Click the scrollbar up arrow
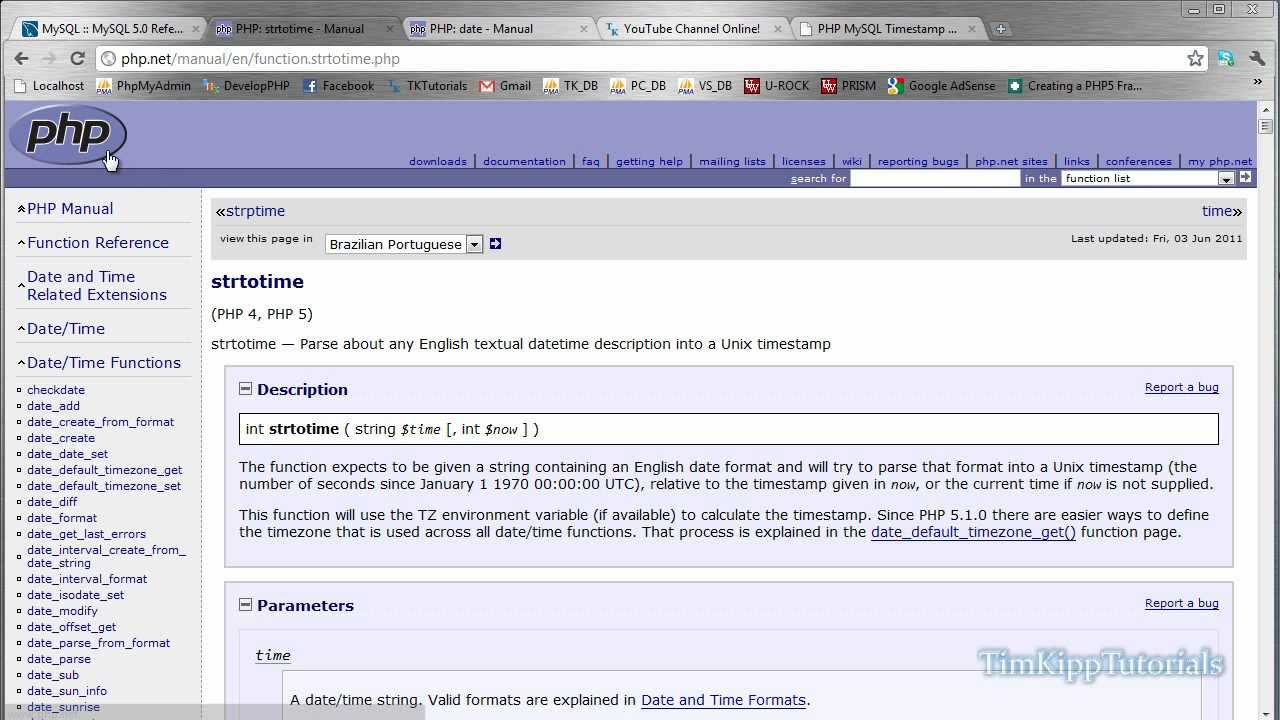Image resolution: width=1280 pixels, height=720 pixels. [x=1265, y=108]
